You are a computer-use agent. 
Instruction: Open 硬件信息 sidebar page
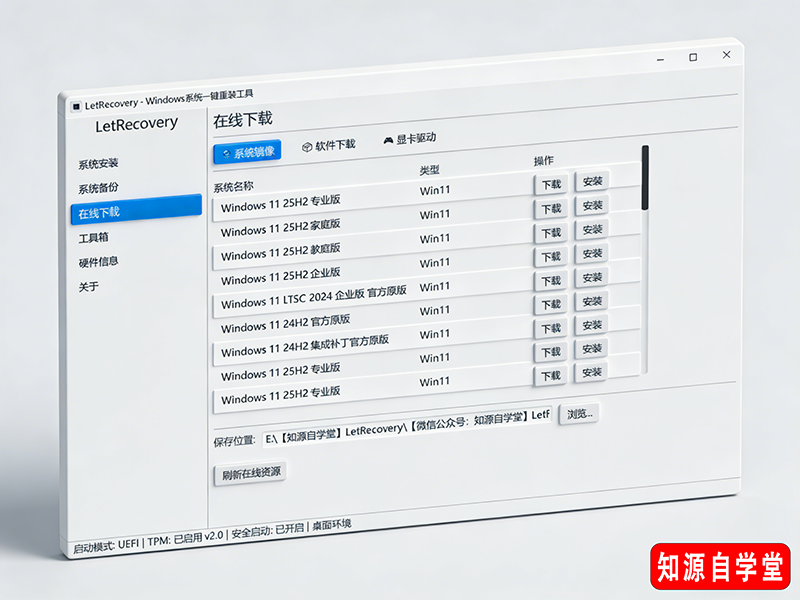click(x=99, y=262)
